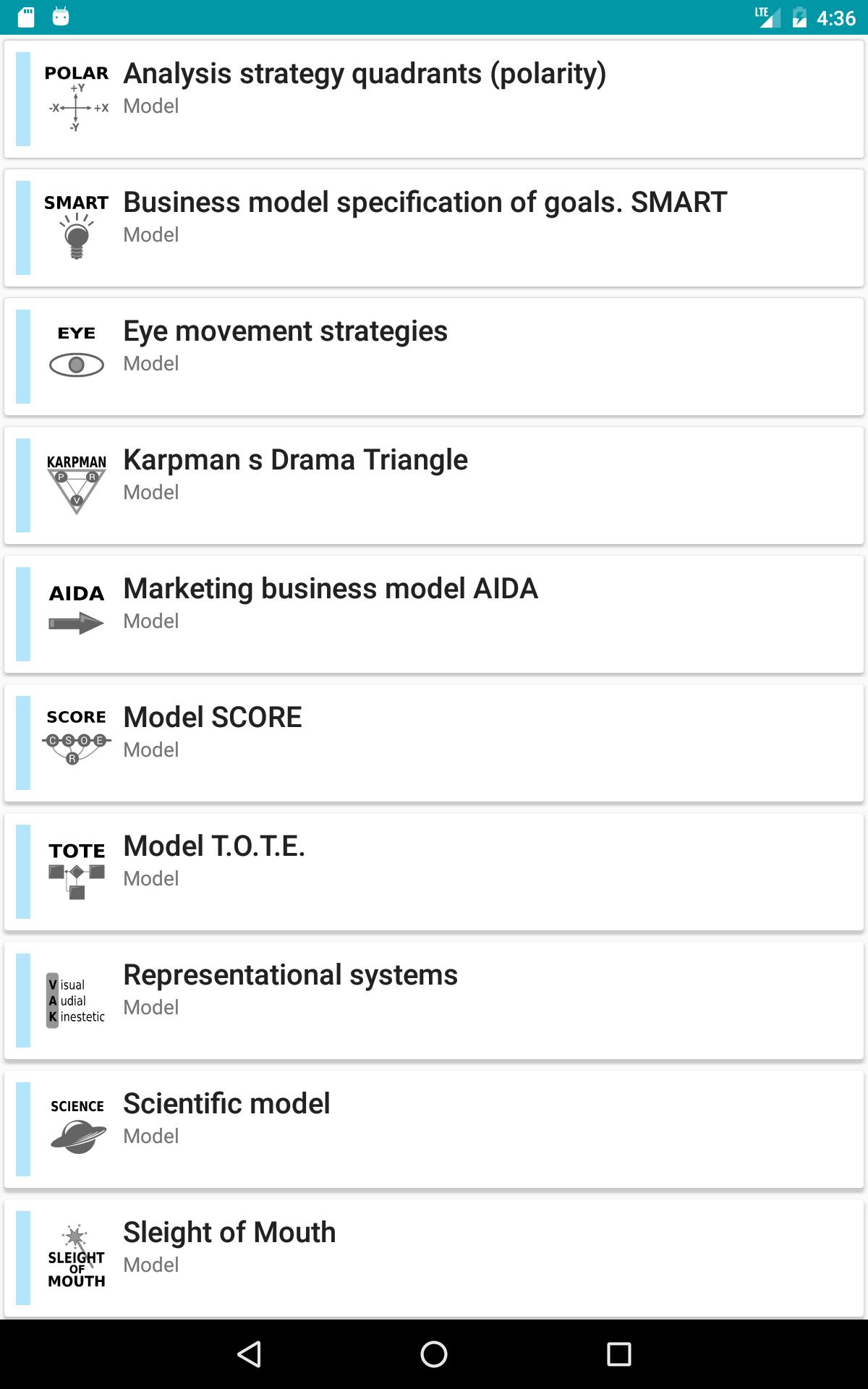868x1389 pixels.
Task: Open Analysis strategy quadrants (polarity) model
Action: pyautogui.click(x=365, y=74)
